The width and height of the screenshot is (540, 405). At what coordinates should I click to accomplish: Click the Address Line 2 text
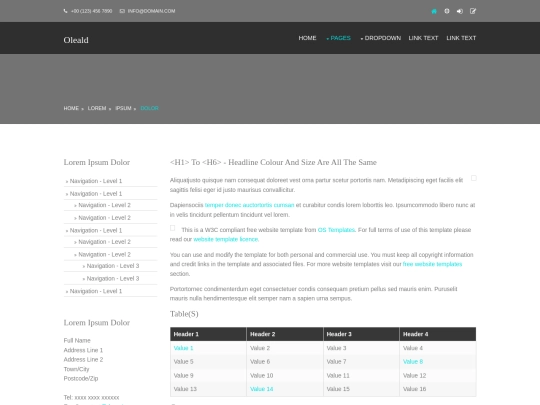[x=83, y=359]
